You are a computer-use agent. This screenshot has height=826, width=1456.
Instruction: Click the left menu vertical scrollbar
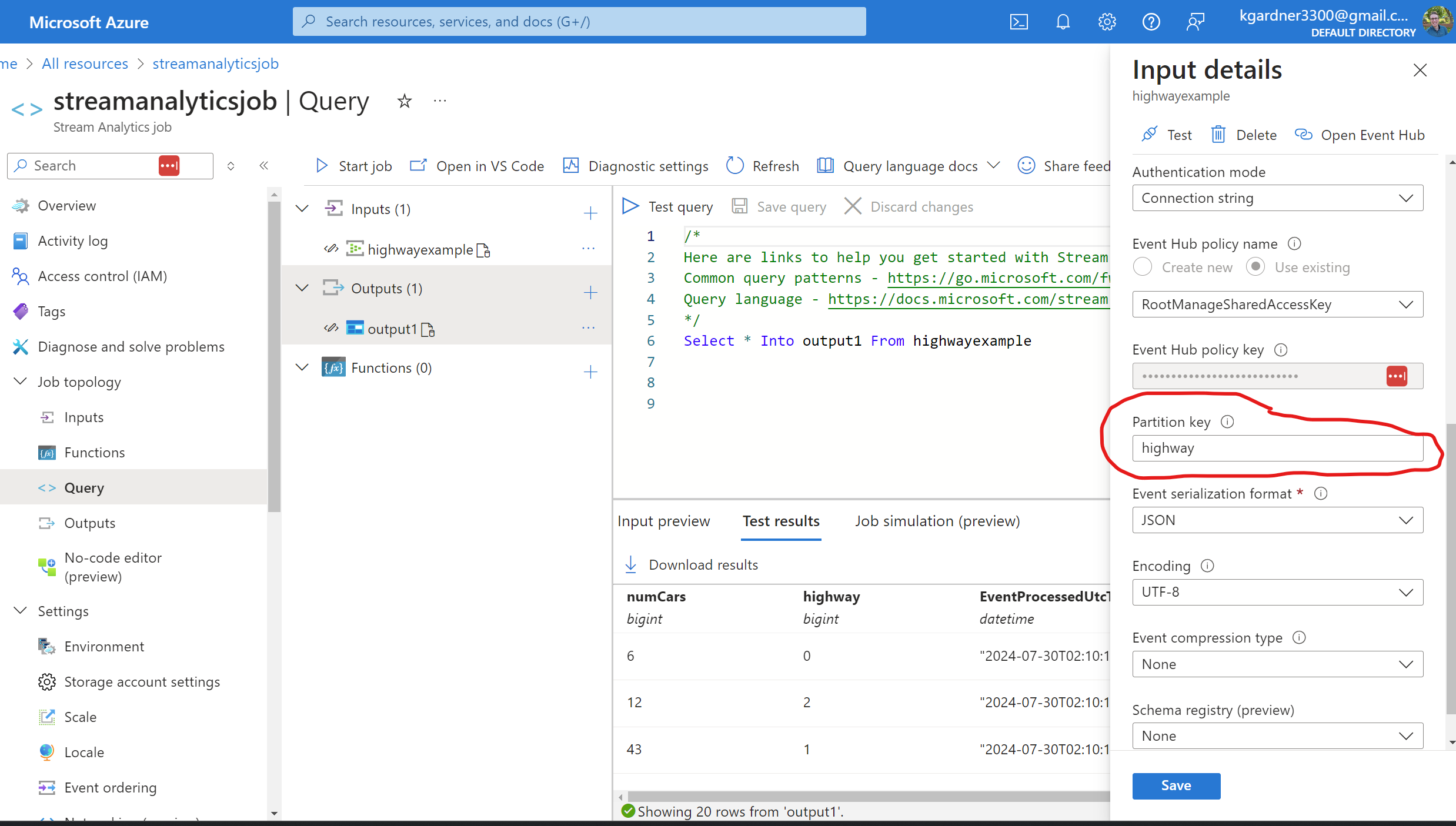coord(274,356)
